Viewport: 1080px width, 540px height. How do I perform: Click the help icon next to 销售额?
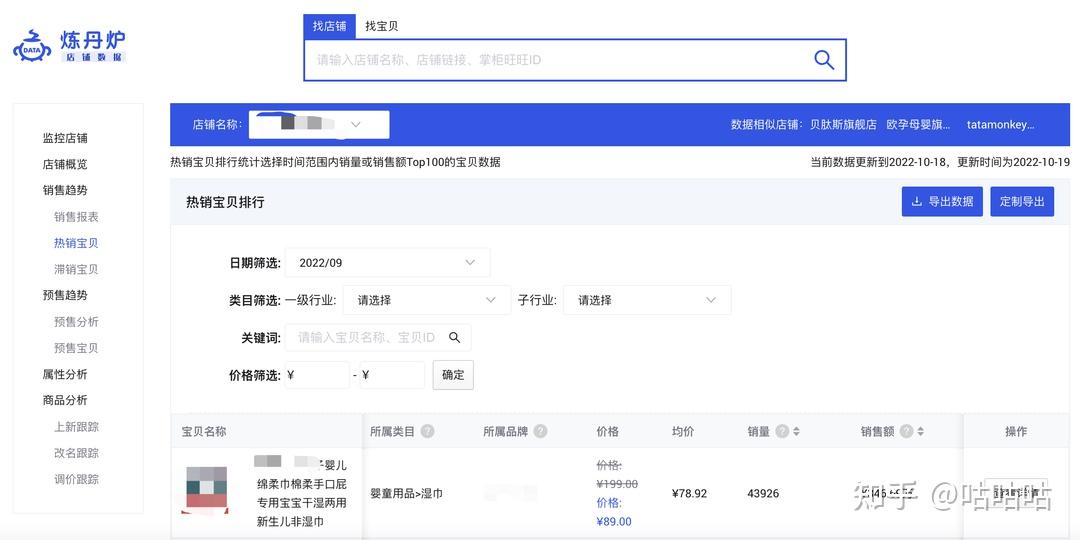pos(906,431)
